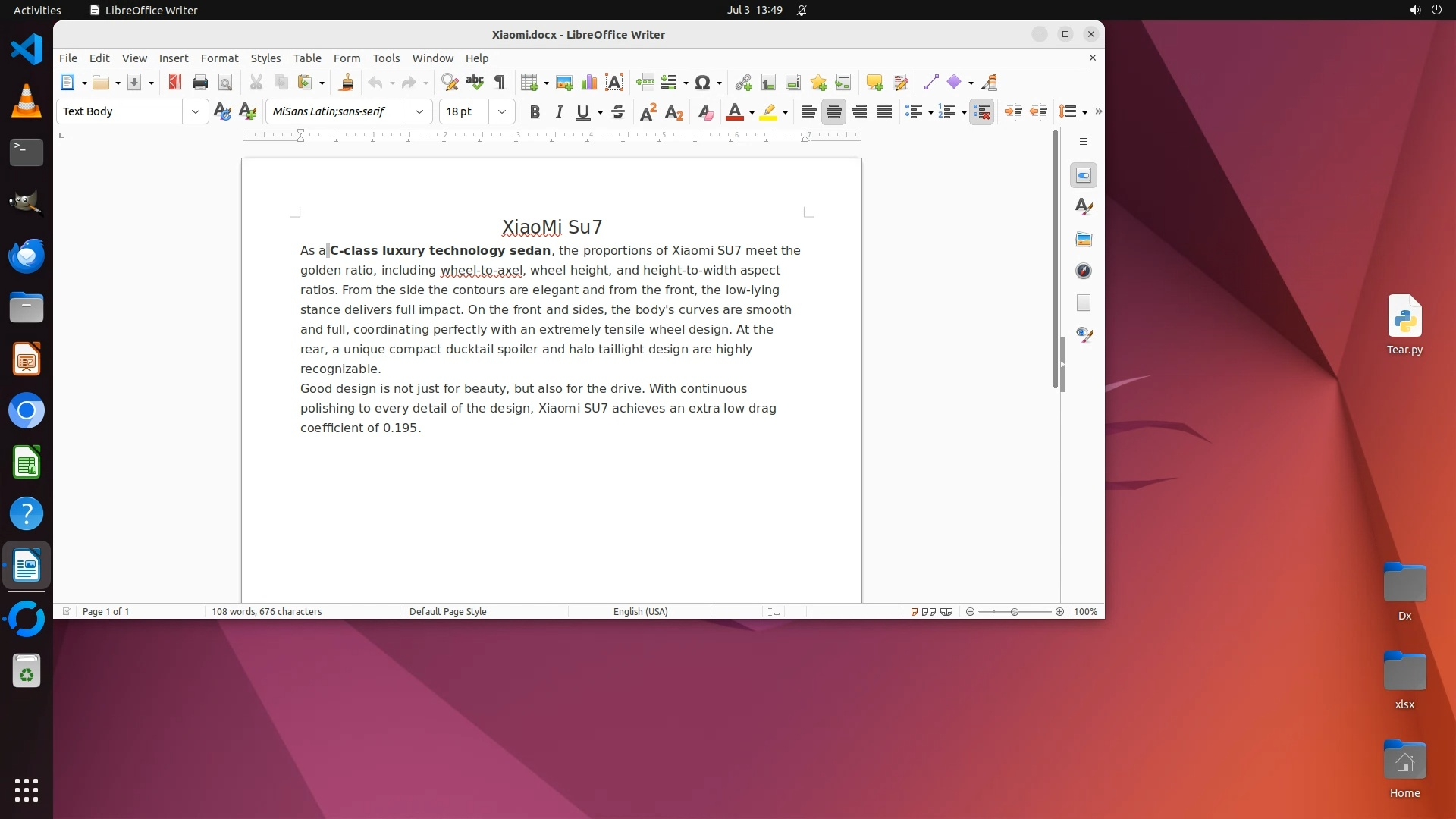1456x819 pixels.
Task: Insert a chart using toolbar icon
Action: pos(589,83)
